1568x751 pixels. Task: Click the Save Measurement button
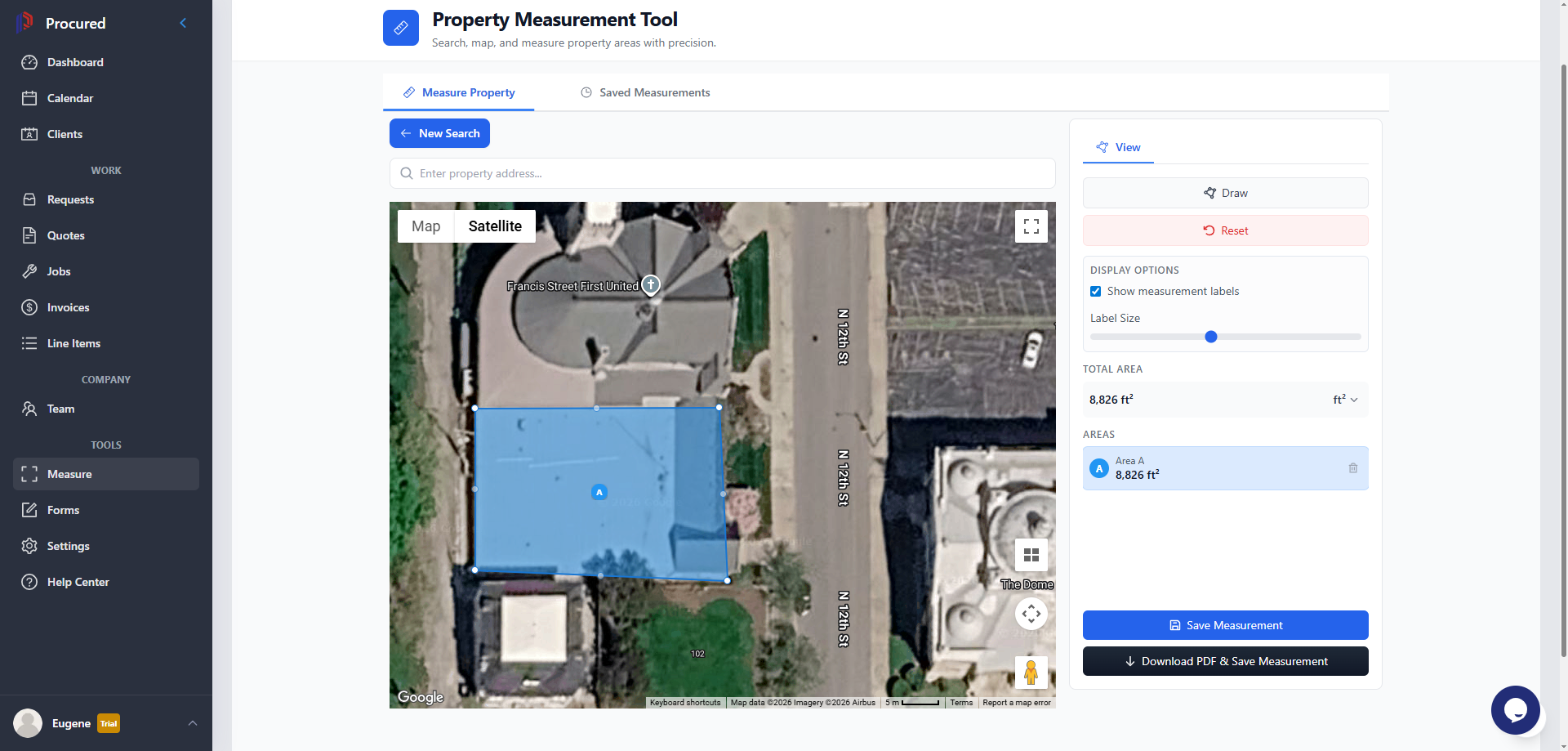coord(1225,625)
